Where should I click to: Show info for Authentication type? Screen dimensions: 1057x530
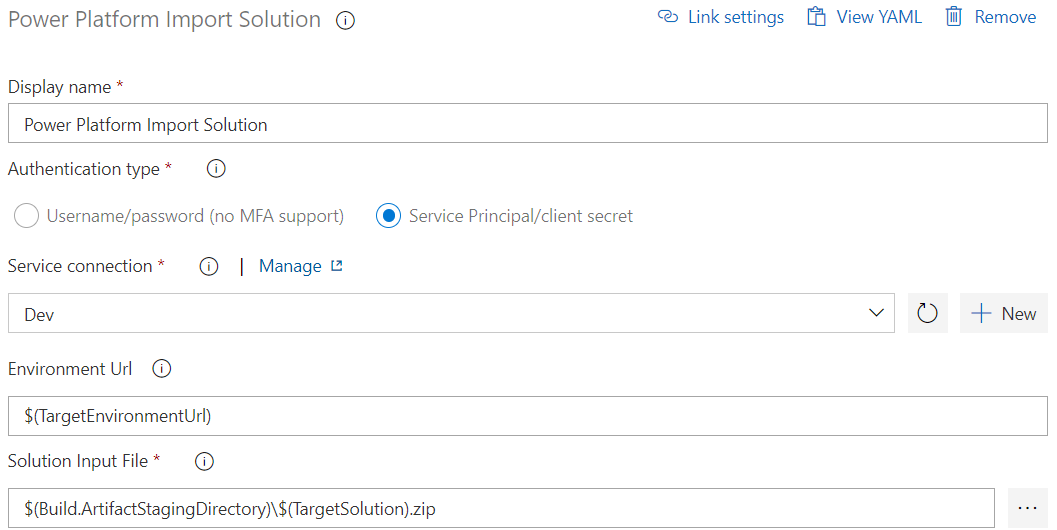coord(216,169)
